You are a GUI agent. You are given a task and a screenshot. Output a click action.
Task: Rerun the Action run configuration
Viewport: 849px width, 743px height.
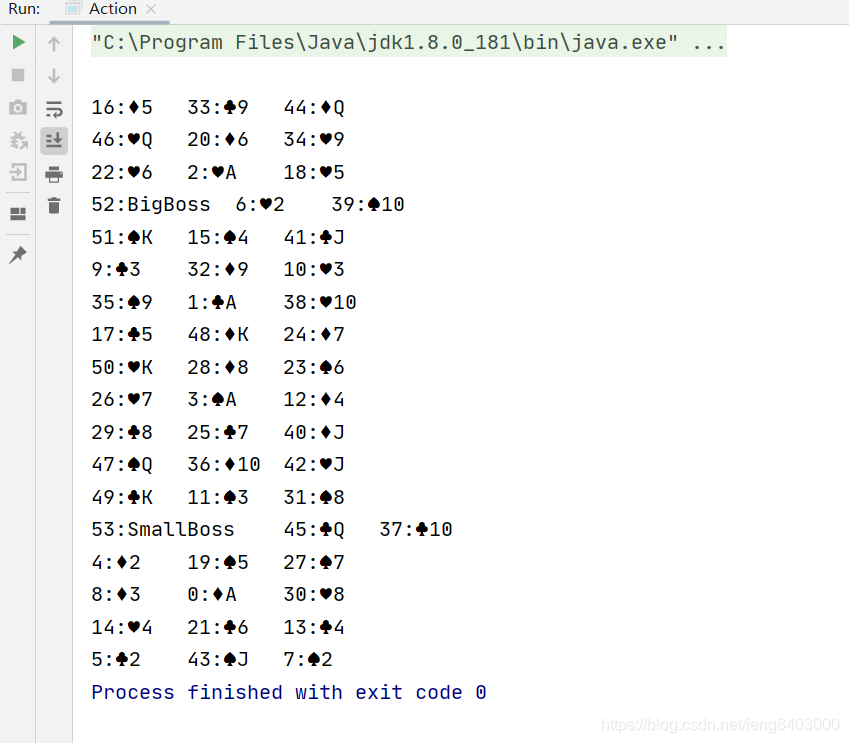point(18,42)
